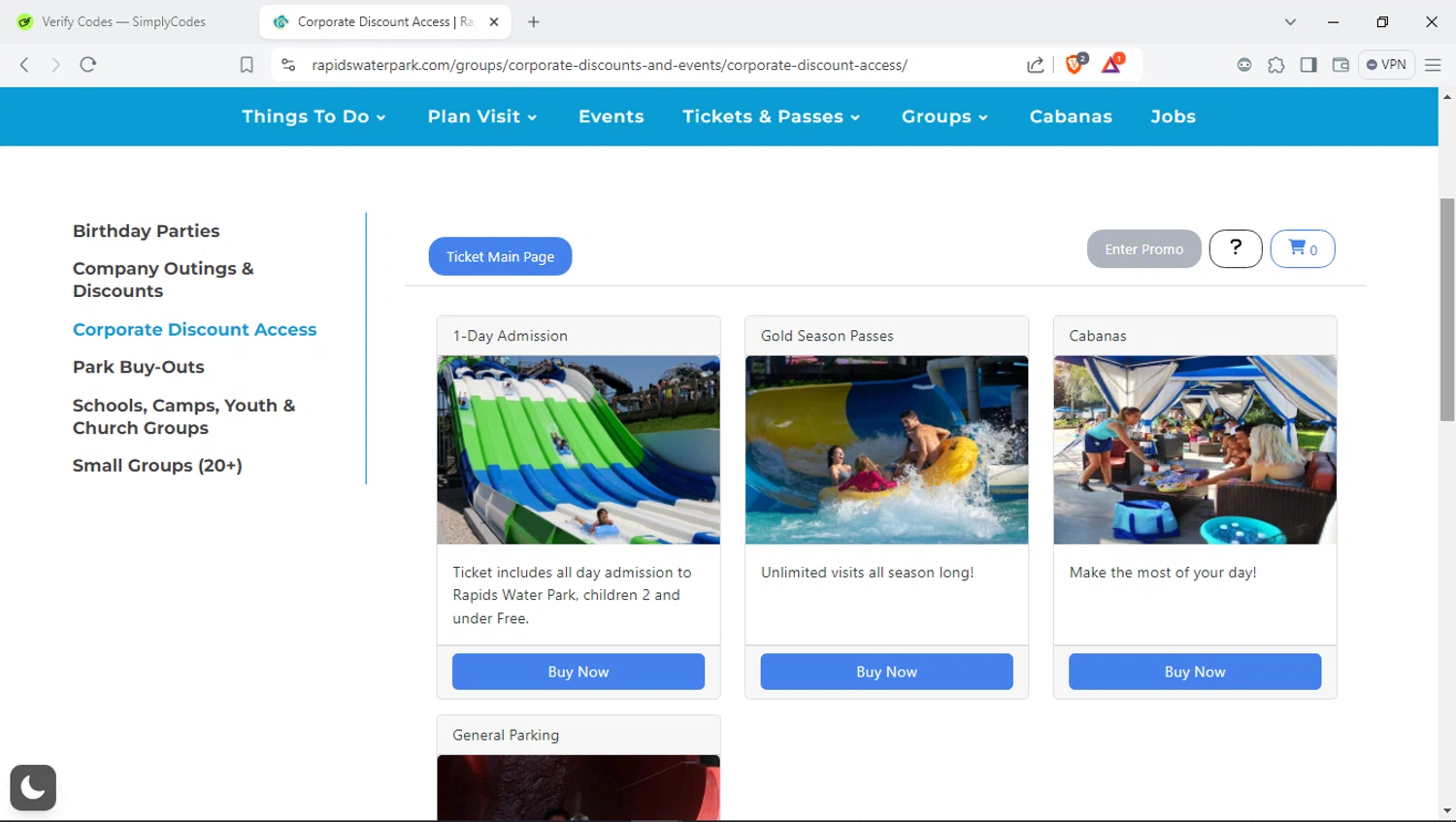Go to Ticket Main Page
This screenshot has width=1456, height=822.
[500, 256]
